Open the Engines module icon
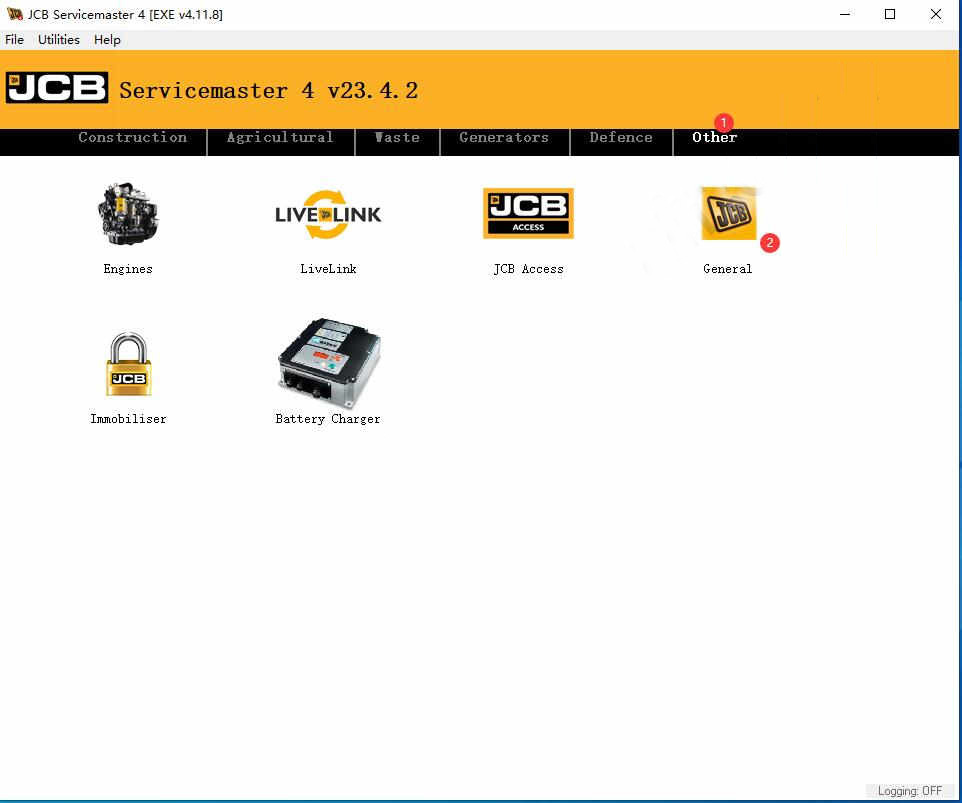This screenshot has width=962, height=803. click(128, 214)
